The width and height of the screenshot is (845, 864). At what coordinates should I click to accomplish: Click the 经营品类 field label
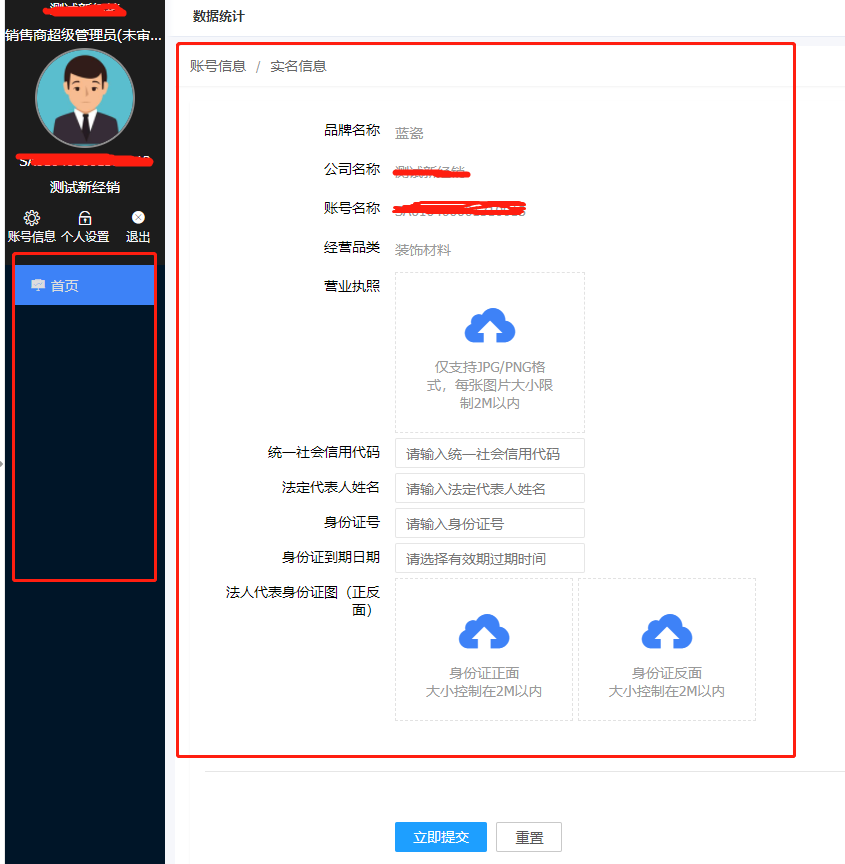(x=352, y=247)
